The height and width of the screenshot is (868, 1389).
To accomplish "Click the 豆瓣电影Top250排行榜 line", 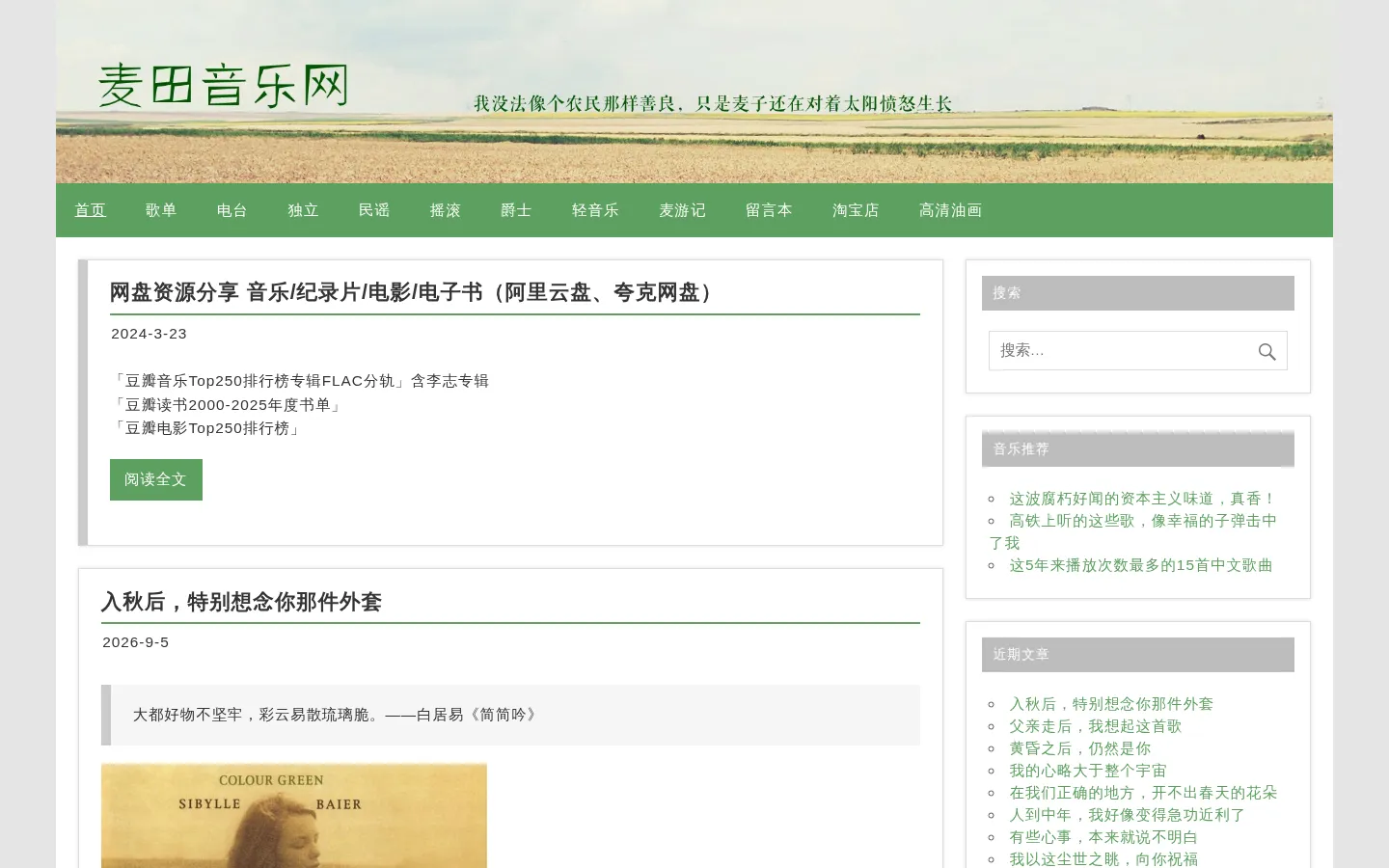I will (x=207, y=428).
